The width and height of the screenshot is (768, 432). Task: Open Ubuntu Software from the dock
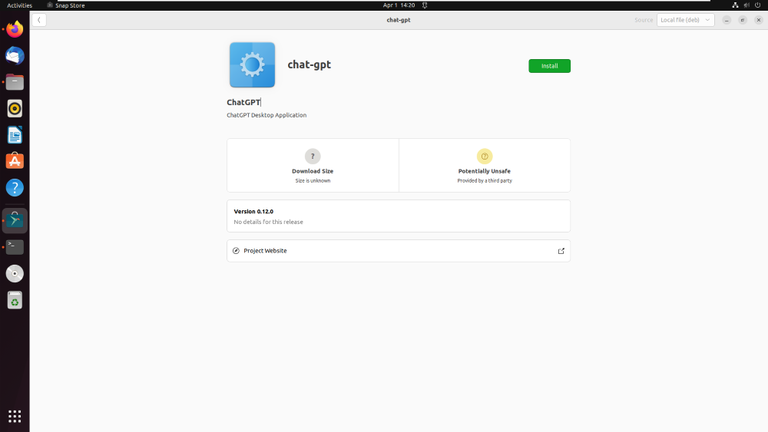tap(15, 161)
